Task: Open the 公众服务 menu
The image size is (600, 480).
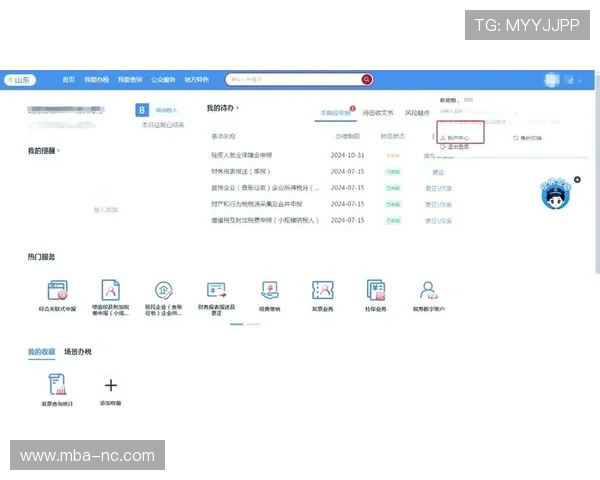Action: tap(163, 80)
